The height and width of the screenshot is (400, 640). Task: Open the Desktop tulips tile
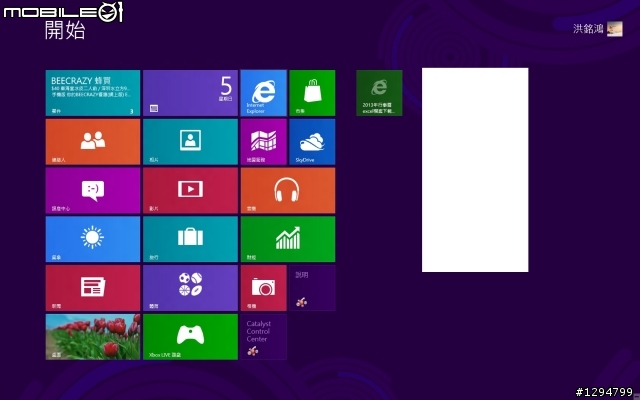click(93, 337)
